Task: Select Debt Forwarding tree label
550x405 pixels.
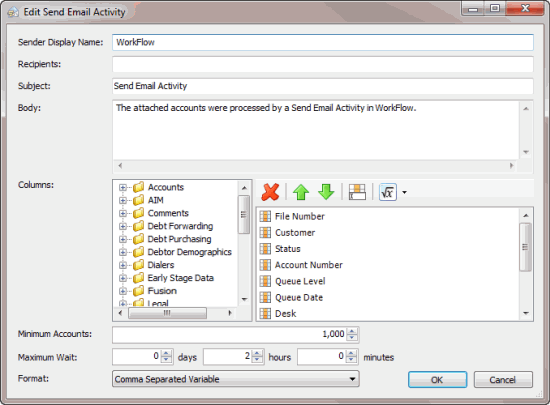Action: tap(180, 226)
